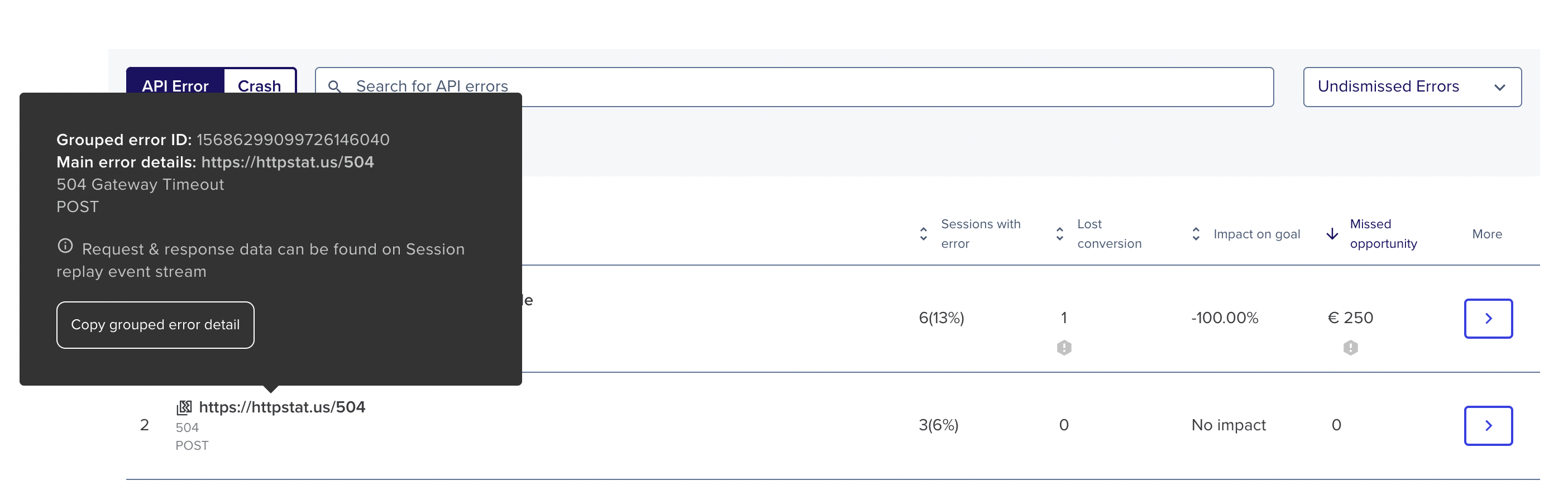Switch to the API Error tab

(175, 86)
